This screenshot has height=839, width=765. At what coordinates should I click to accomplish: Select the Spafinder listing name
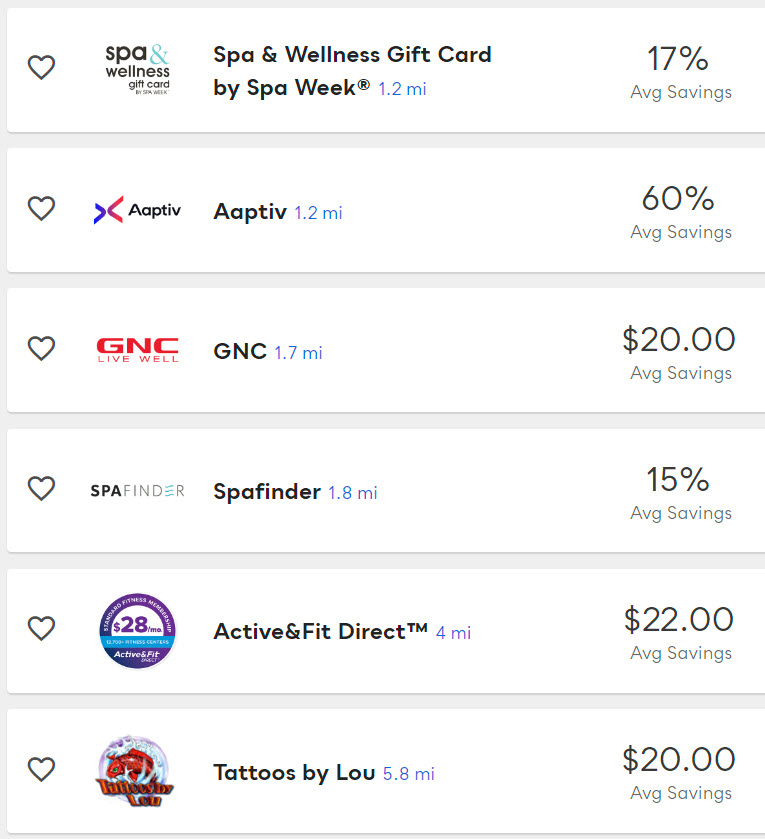tap(267, 492)
